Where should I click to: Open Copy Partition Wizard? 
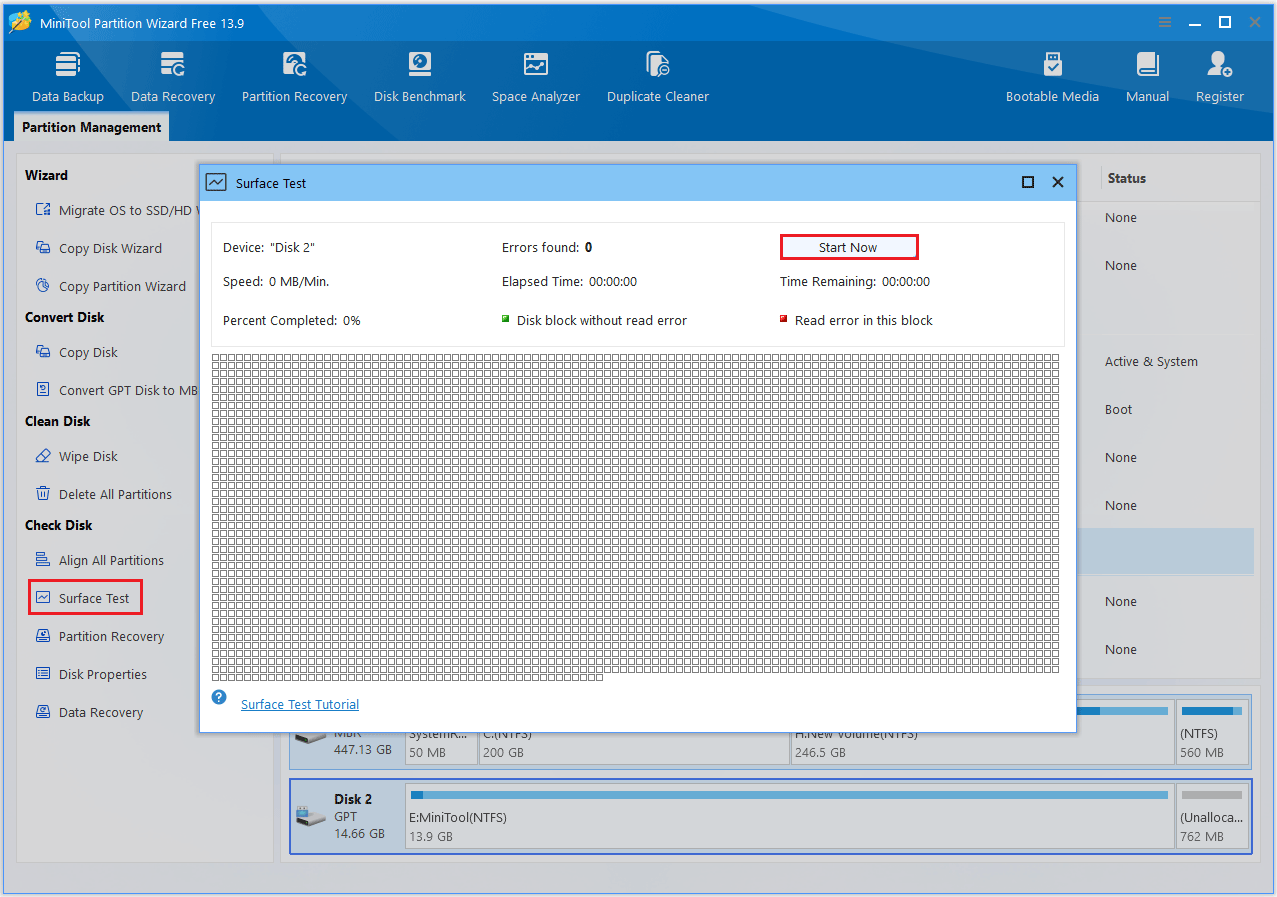click(x=110, y=286)
